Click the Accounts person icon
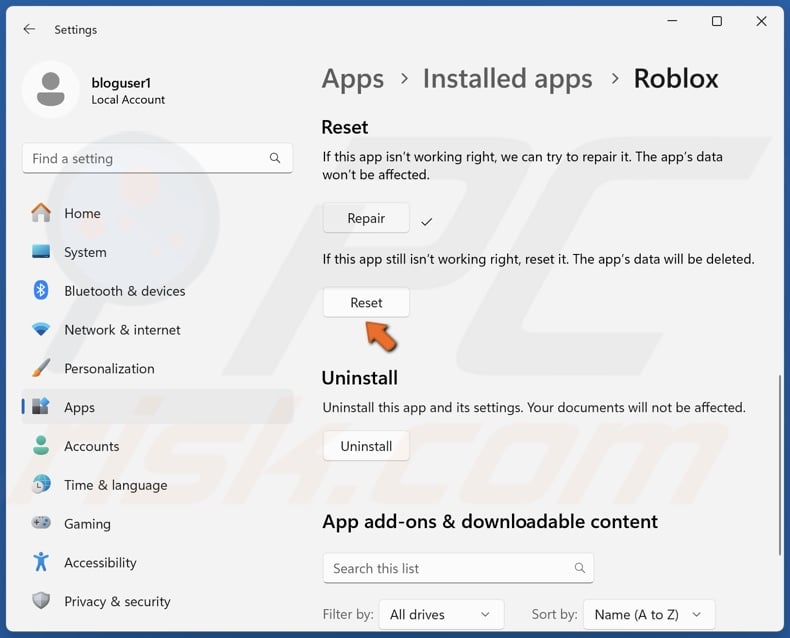The image size is (790, 638). (x=41, y=446)
